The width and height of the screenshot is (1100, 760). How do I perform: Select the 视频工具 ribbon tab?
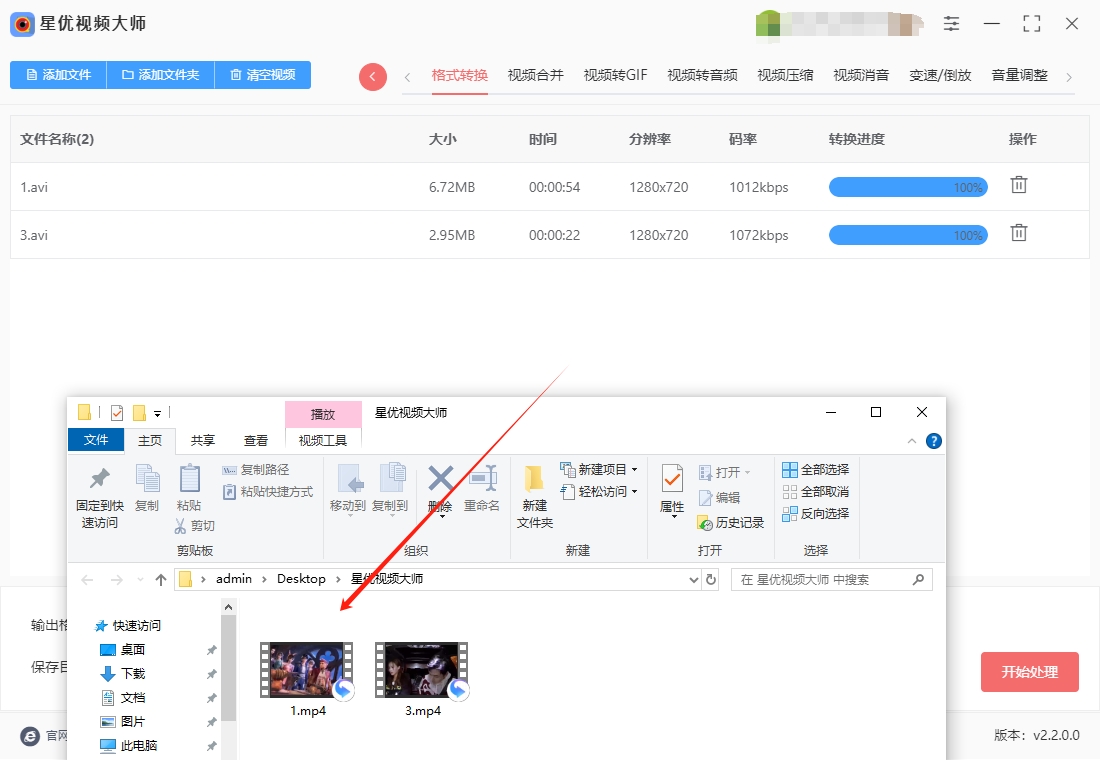(323, 441)
